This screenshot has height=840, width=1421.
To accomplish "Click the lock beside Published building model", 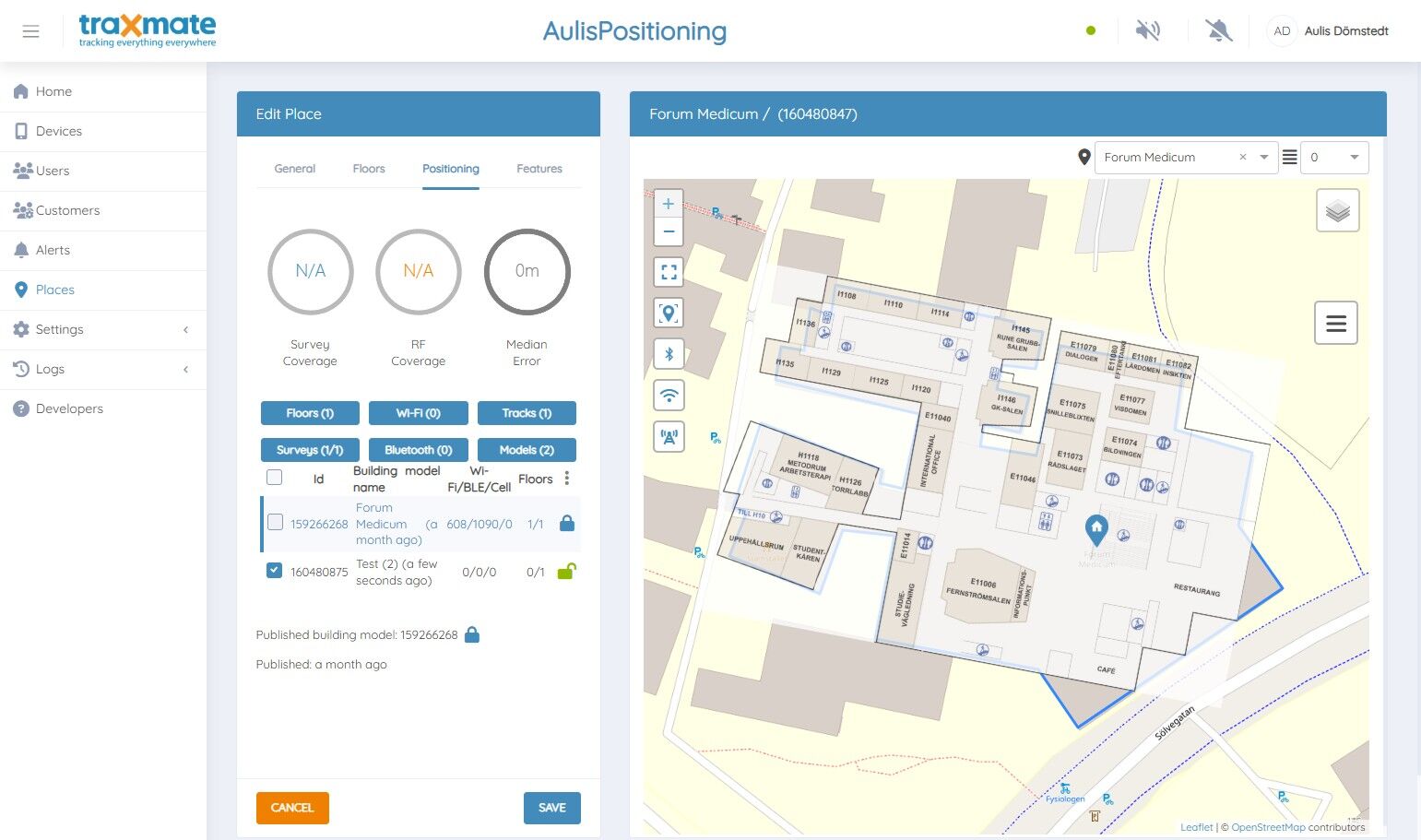I will (471, 634).
